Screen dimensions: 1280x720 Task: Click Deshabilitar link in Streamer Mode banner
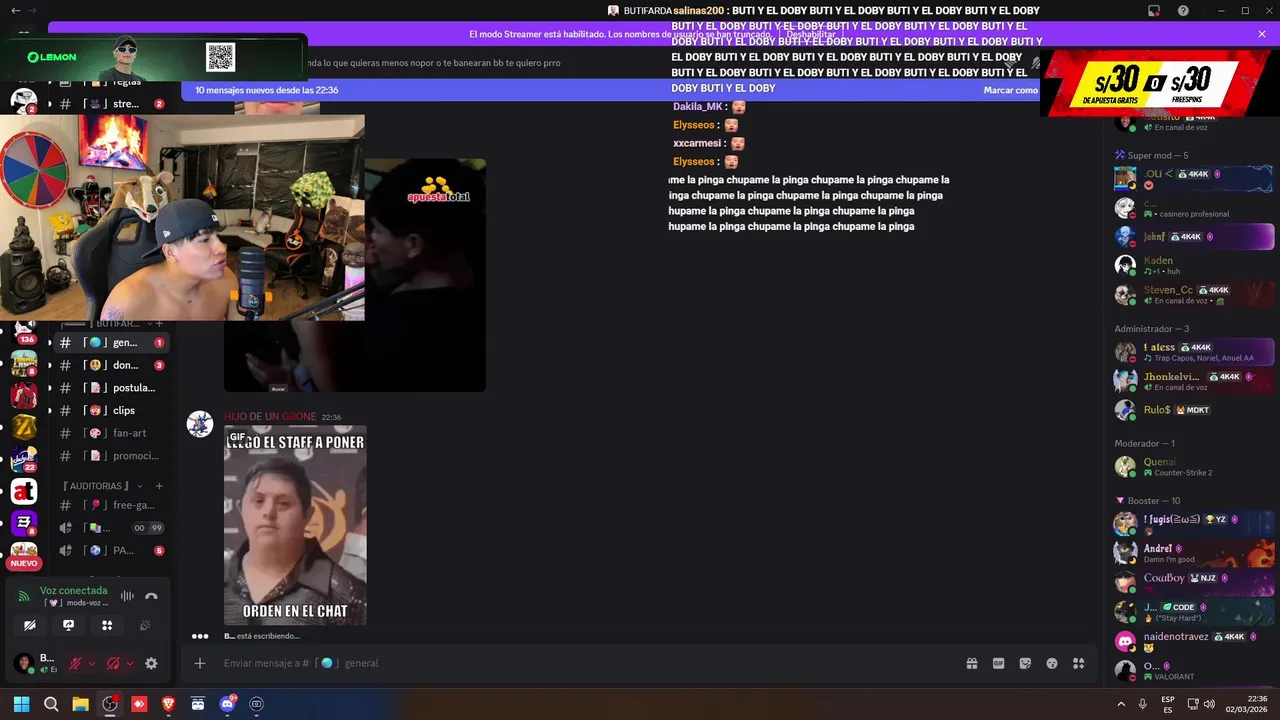coord(810,34)
